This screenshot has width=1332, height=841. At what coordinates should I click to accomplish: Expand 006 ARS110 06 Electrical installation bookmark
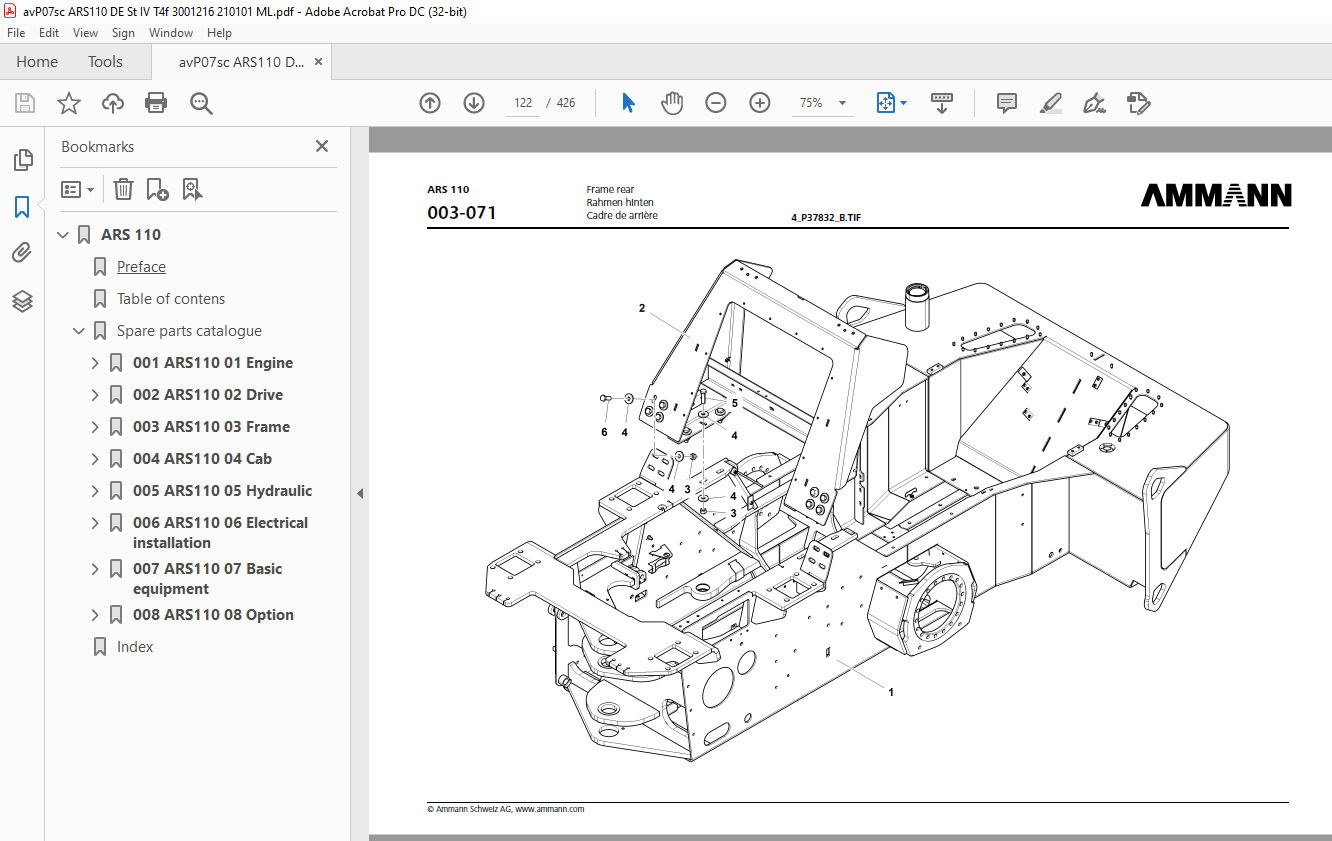click(96, 523)
